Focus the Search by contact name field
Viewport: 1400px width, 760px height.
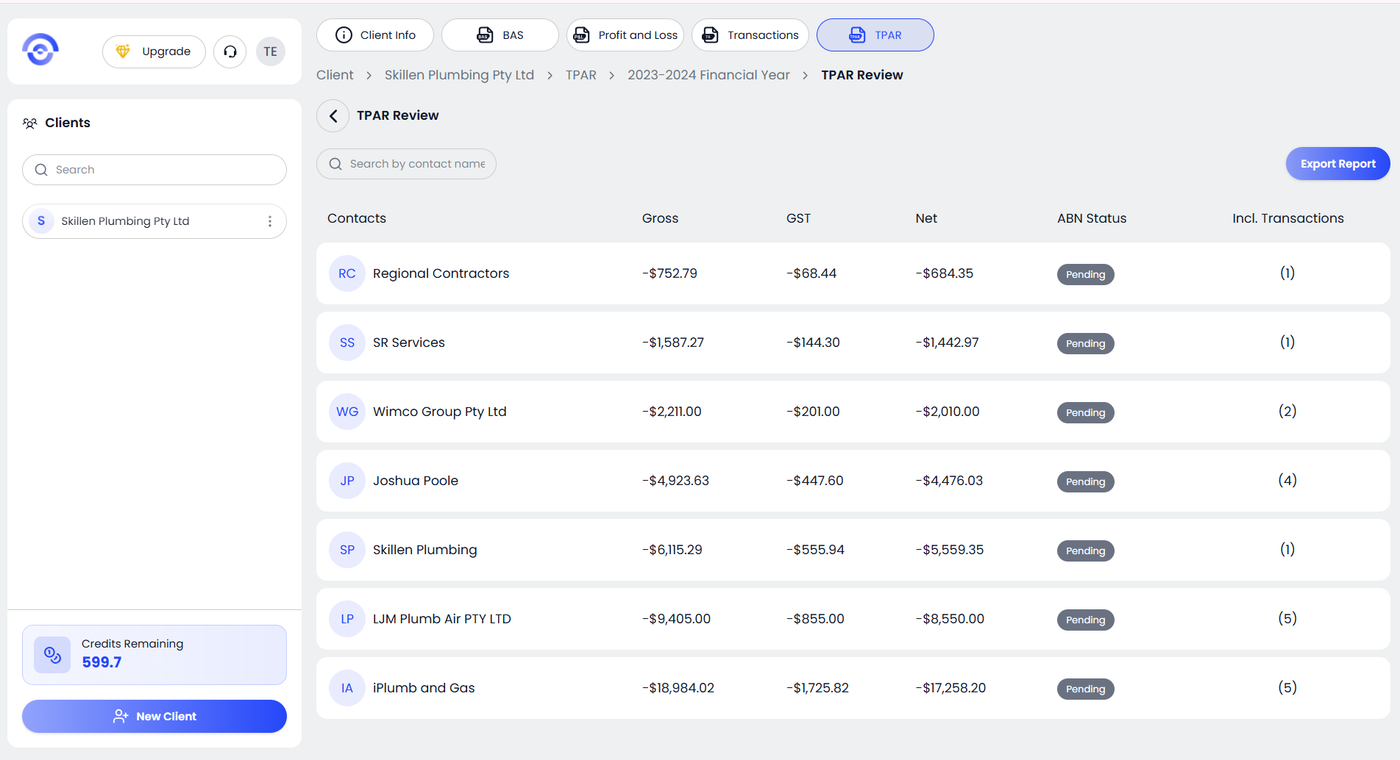click(x=415, y=164)
